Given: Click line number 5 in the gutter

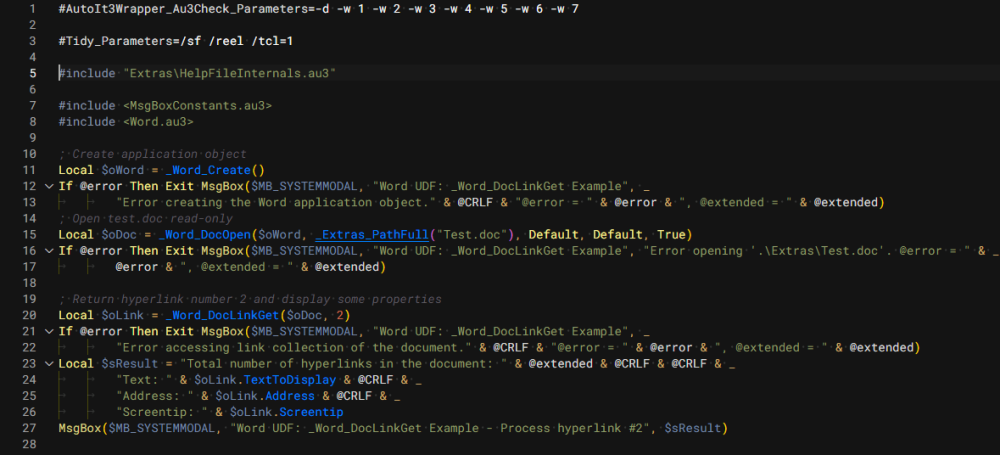Looking at the screenshot, I should pos(33,73).
